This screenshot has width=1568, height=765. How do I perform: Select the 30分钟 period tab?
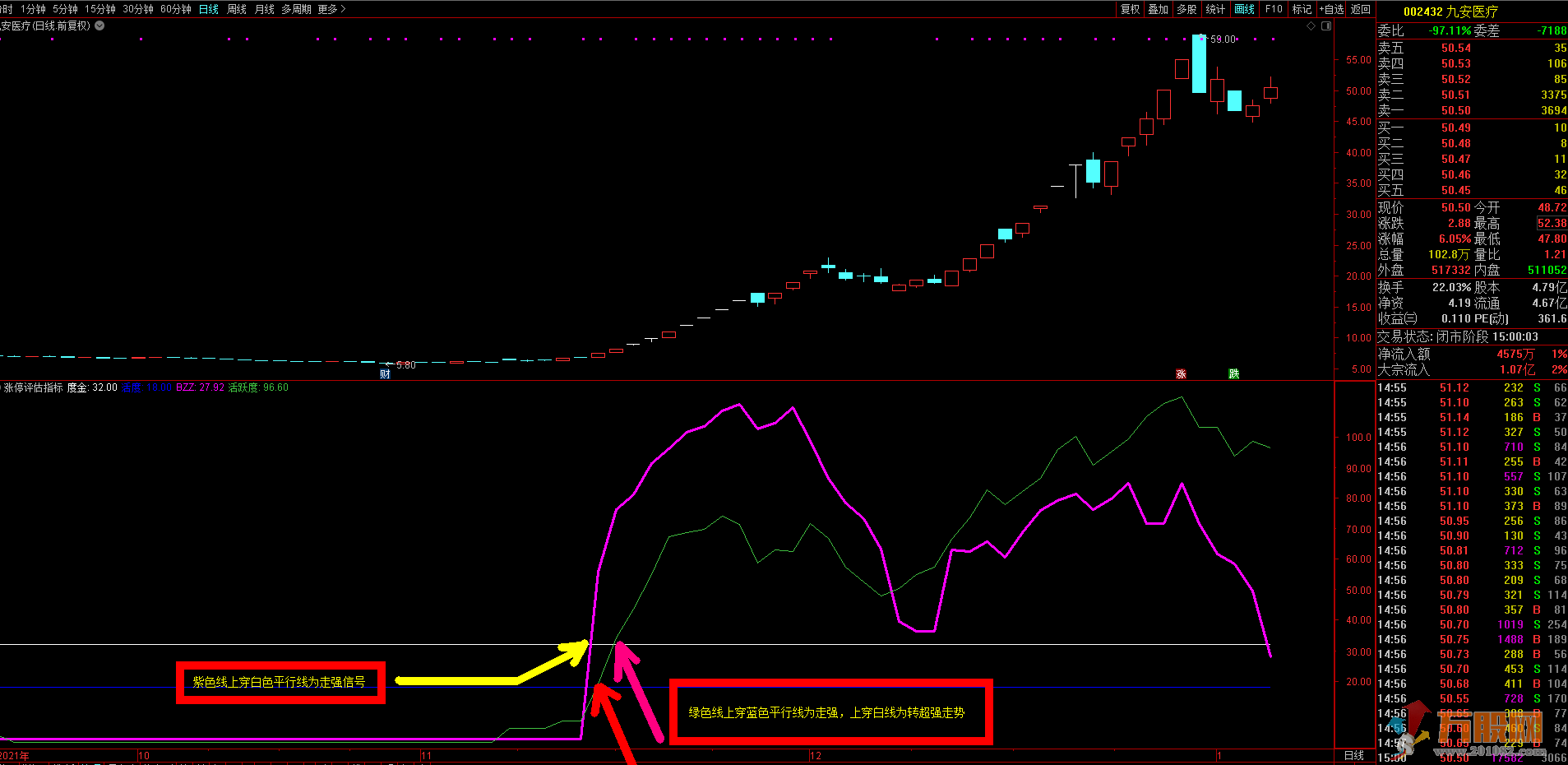click(138, 9)
